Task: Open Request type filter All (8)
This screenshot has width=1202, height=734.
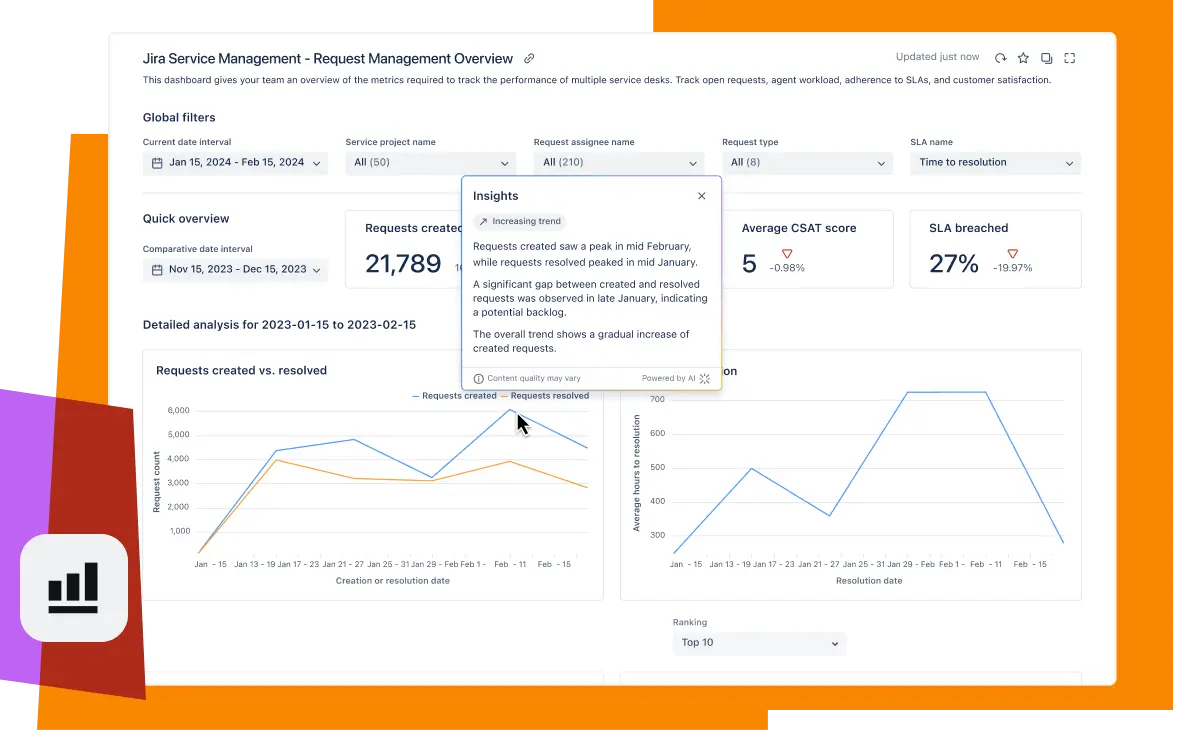Action: tap(807, 163)
